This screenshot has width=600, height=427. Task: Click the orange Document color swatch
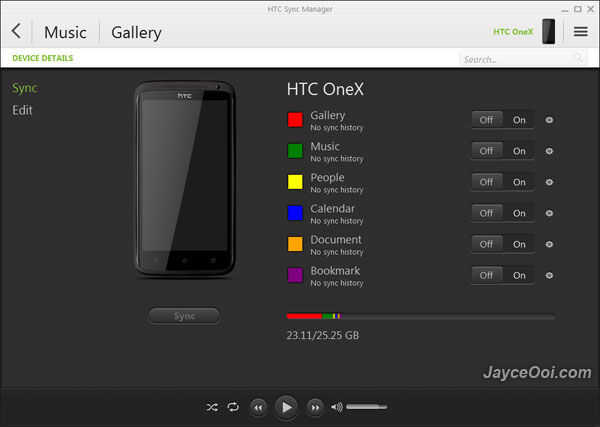point(295,244)
